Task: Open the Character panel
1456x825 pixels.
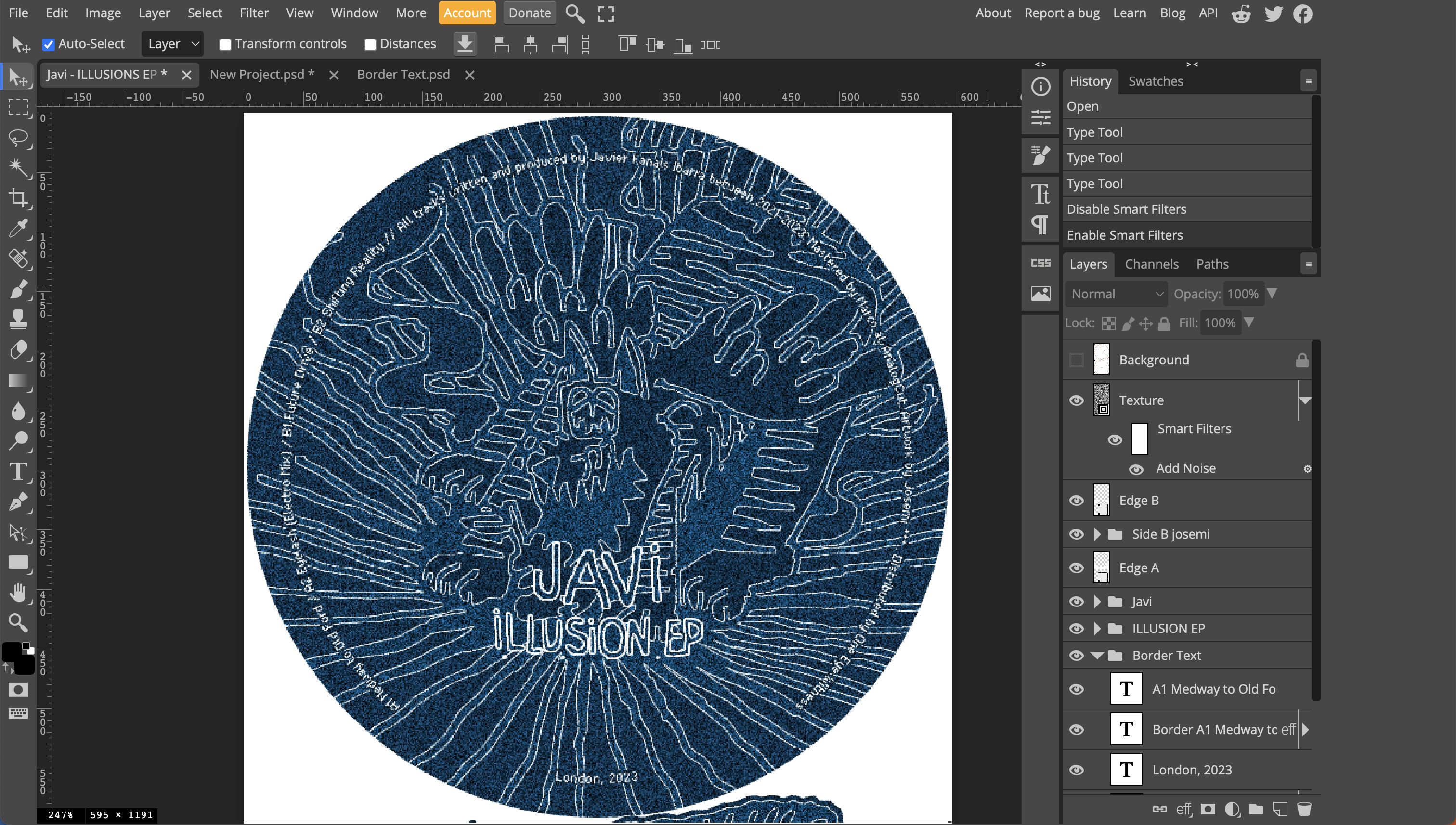Action: (x=1040, y=194)
